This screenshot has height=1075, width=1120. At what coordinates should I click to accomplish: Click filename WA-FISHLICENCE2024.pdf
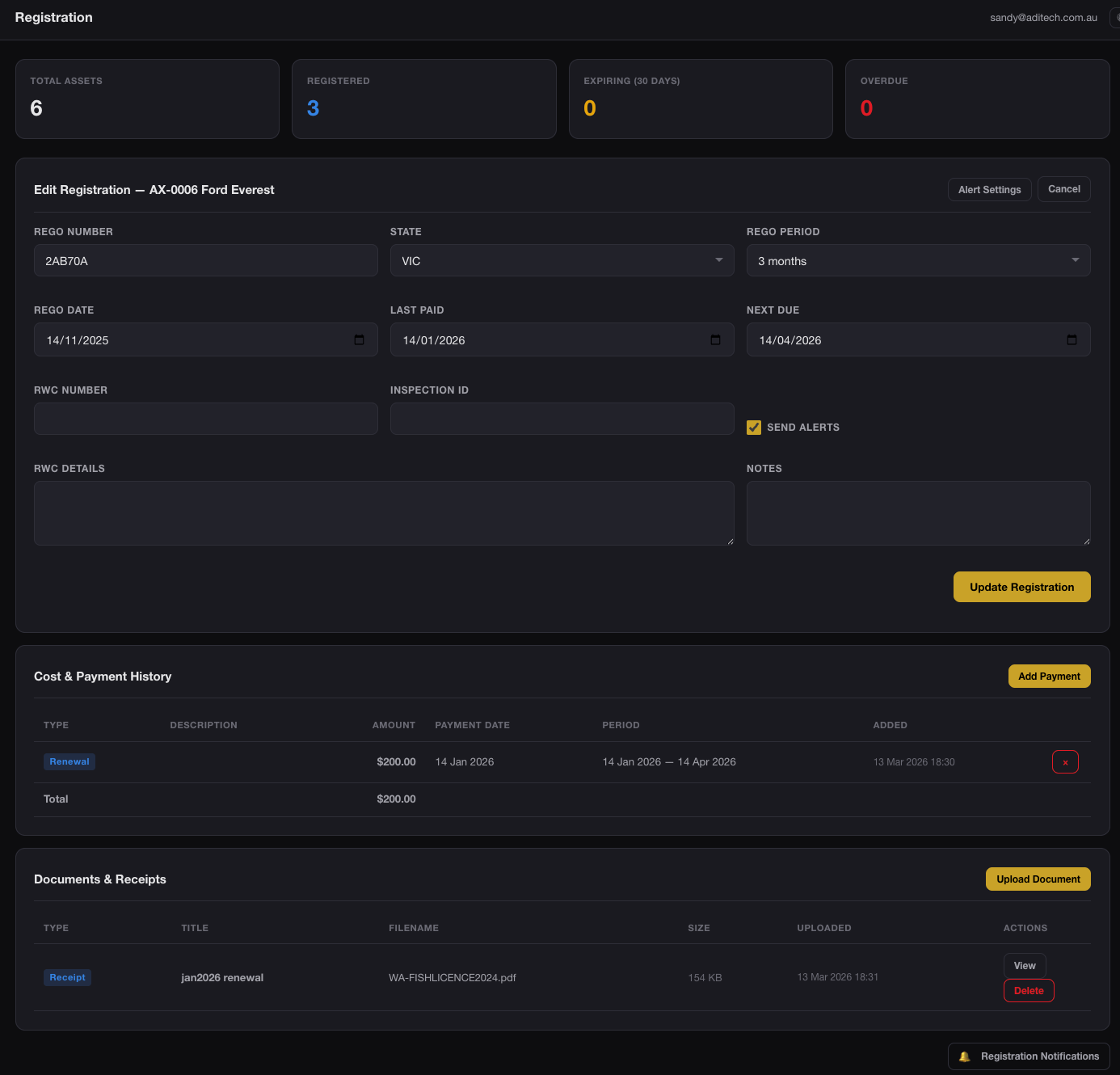[453, 978]
